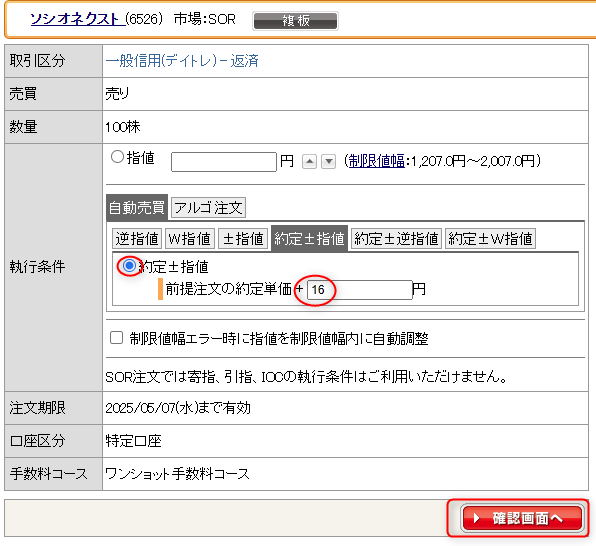This screenshot has width=596, height=546.
Task: Select the 約定±指値 radio button
Action: tap(129, 265)
